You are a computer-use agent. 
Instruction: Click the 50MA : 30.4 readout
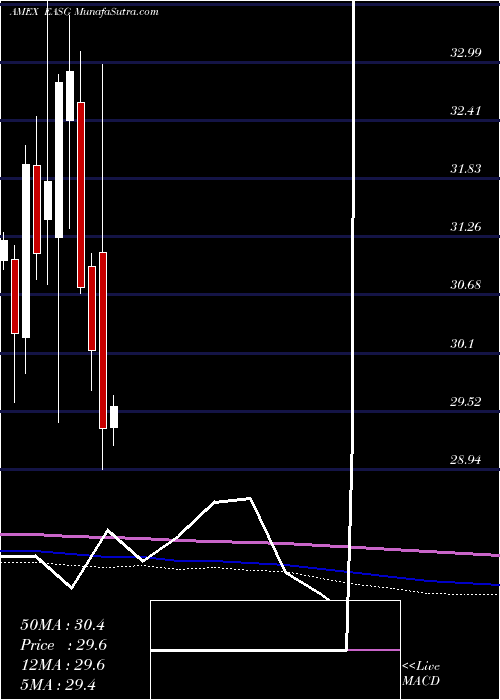pos(62,625)
